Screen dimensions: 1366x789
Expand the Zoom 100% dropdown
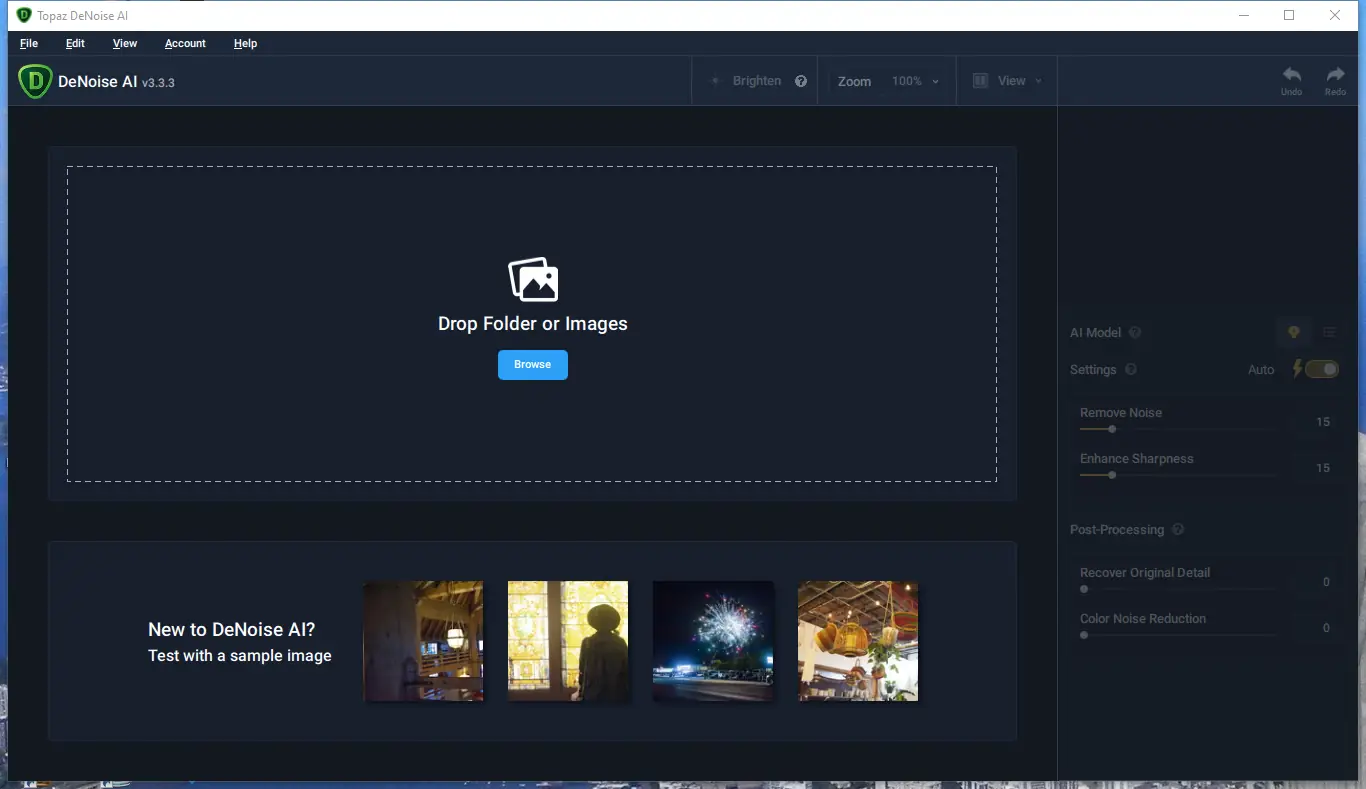click(x=915, y=81)
